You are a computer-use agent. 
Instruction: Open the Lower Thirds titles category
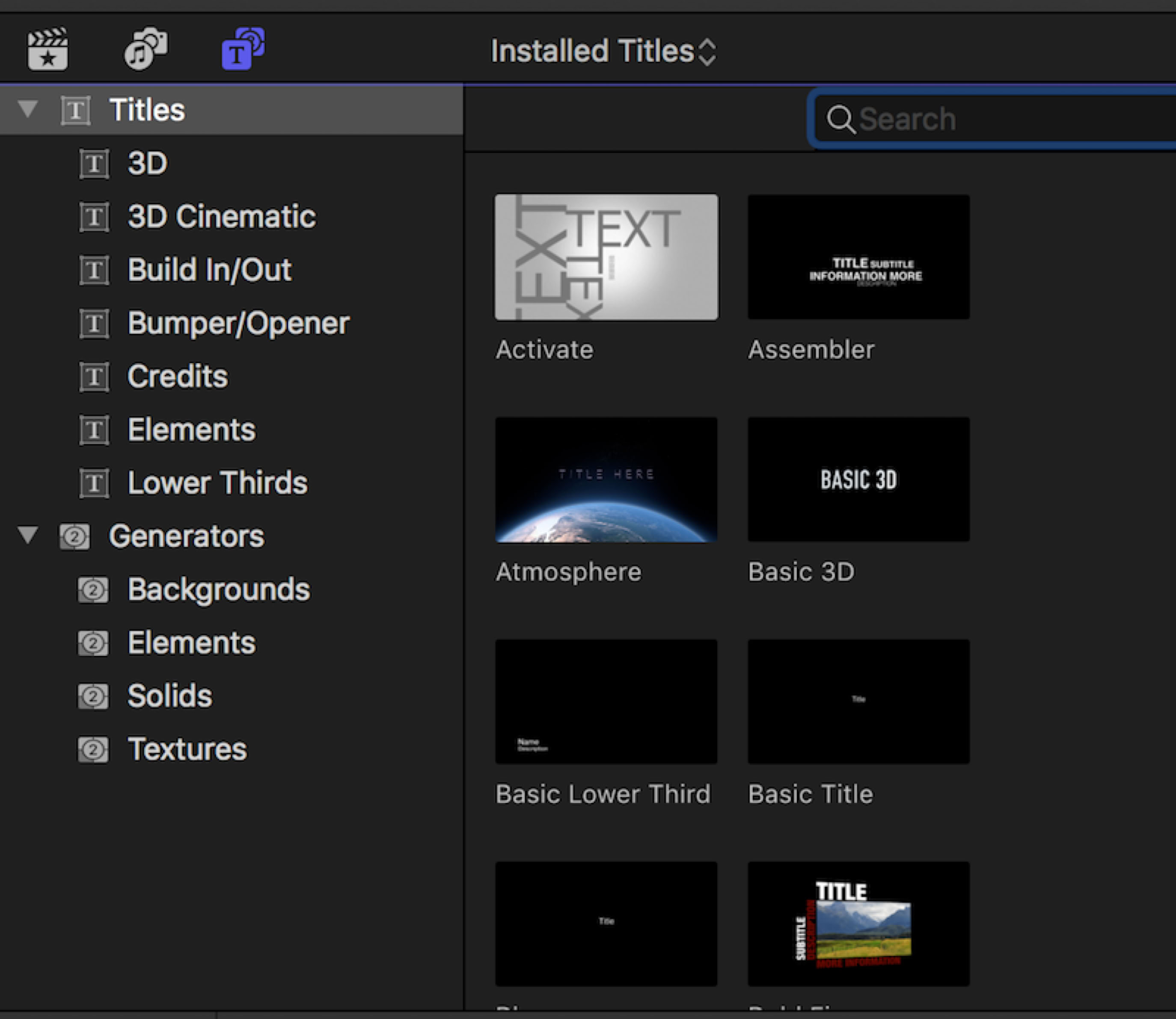217,483
